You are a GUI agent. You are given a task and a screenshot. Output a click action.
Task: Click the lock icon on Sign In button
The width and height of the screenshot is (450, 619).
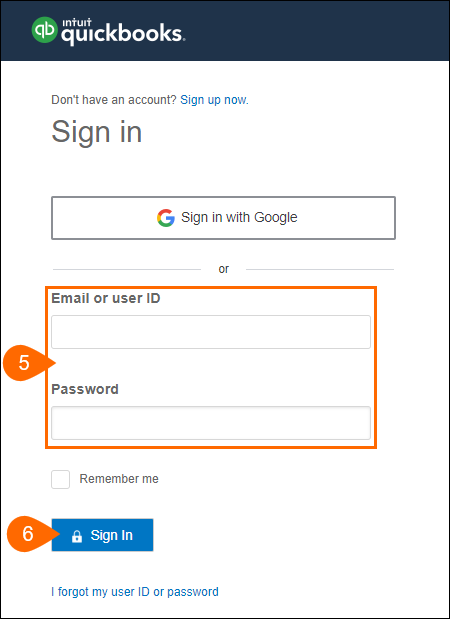tap(77, 536)
